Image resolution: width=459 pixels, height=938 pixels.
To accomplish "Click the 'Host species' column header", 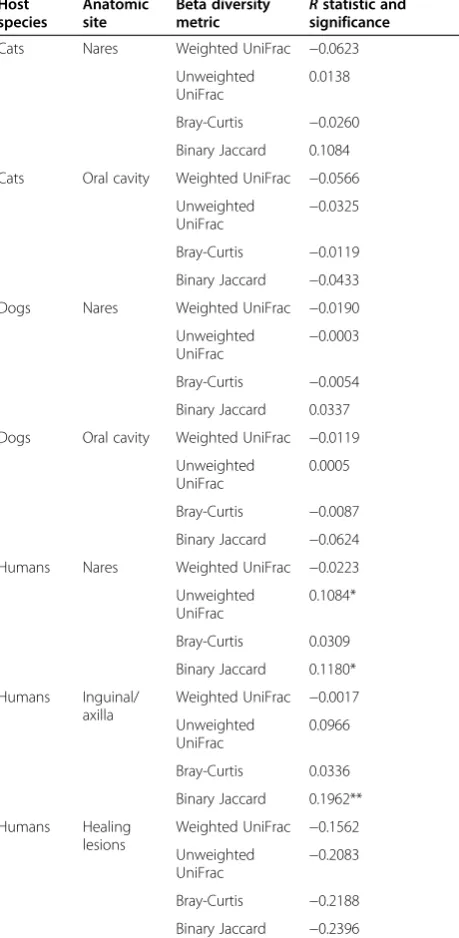I will pyautogui.click(x=23, y=14).
